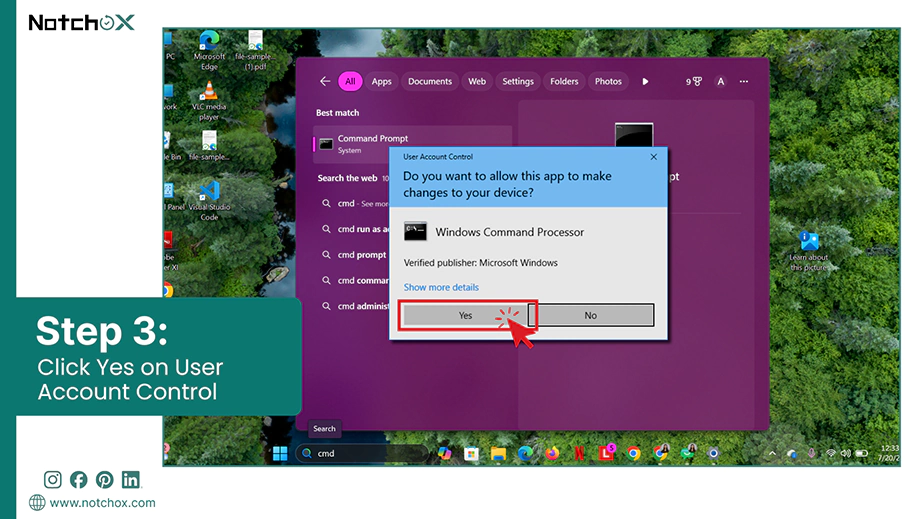Switch to the Documents search tab
This screenshot has height=519, width=922.
pyautogui.click(x=430, y=81)
